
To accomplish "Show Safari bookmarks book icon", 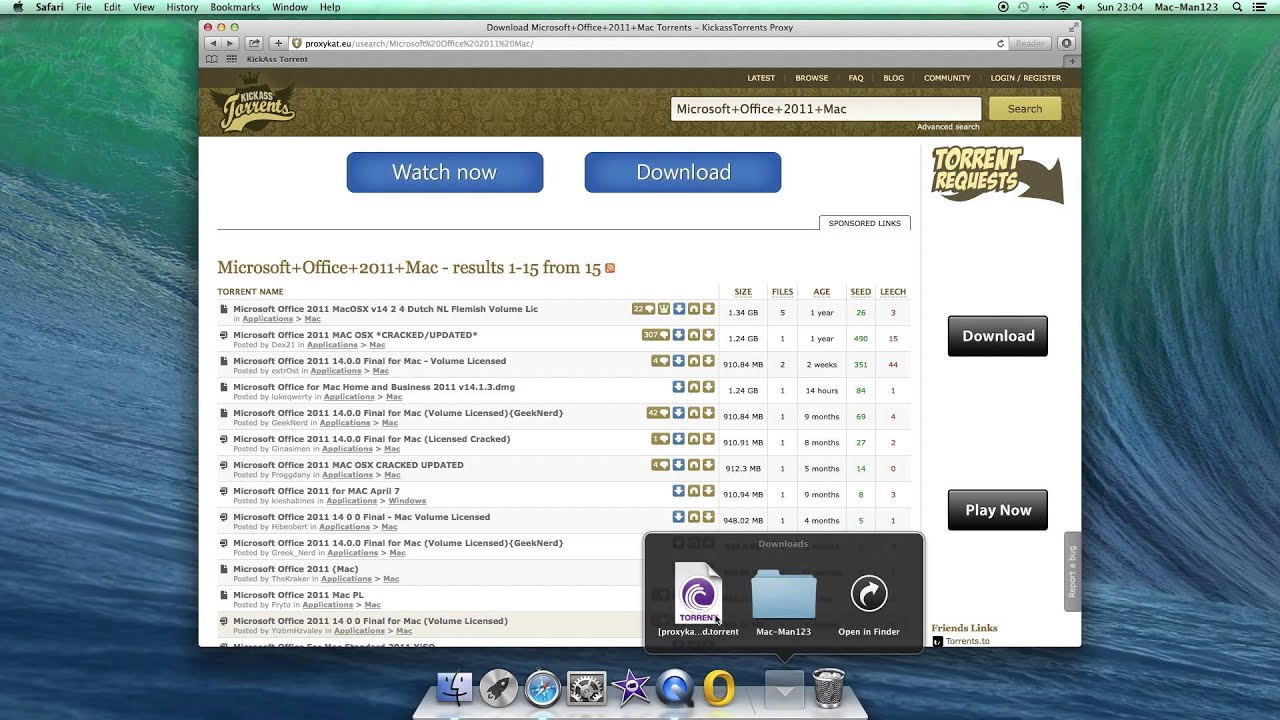I will (213, 59).
